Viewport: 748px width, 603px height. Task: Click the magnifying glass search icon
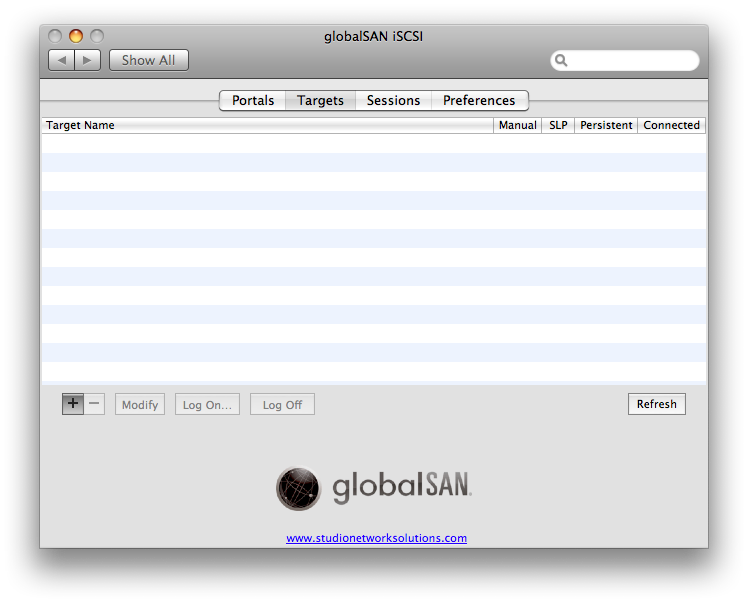561,60
